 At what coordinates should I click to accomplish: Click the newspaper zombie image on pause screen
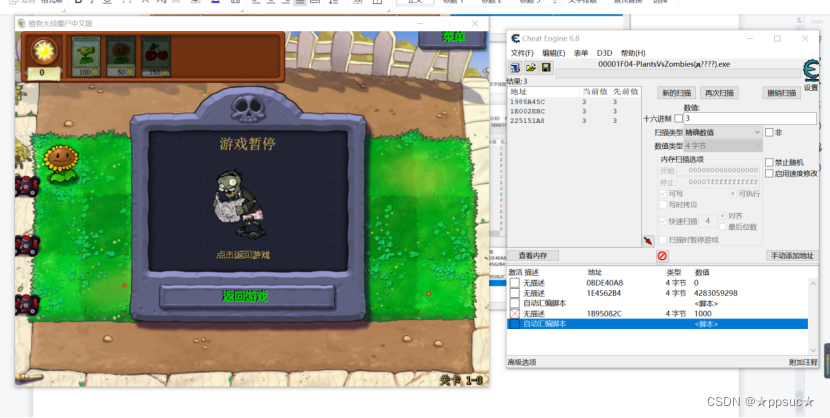pos(238,205)
